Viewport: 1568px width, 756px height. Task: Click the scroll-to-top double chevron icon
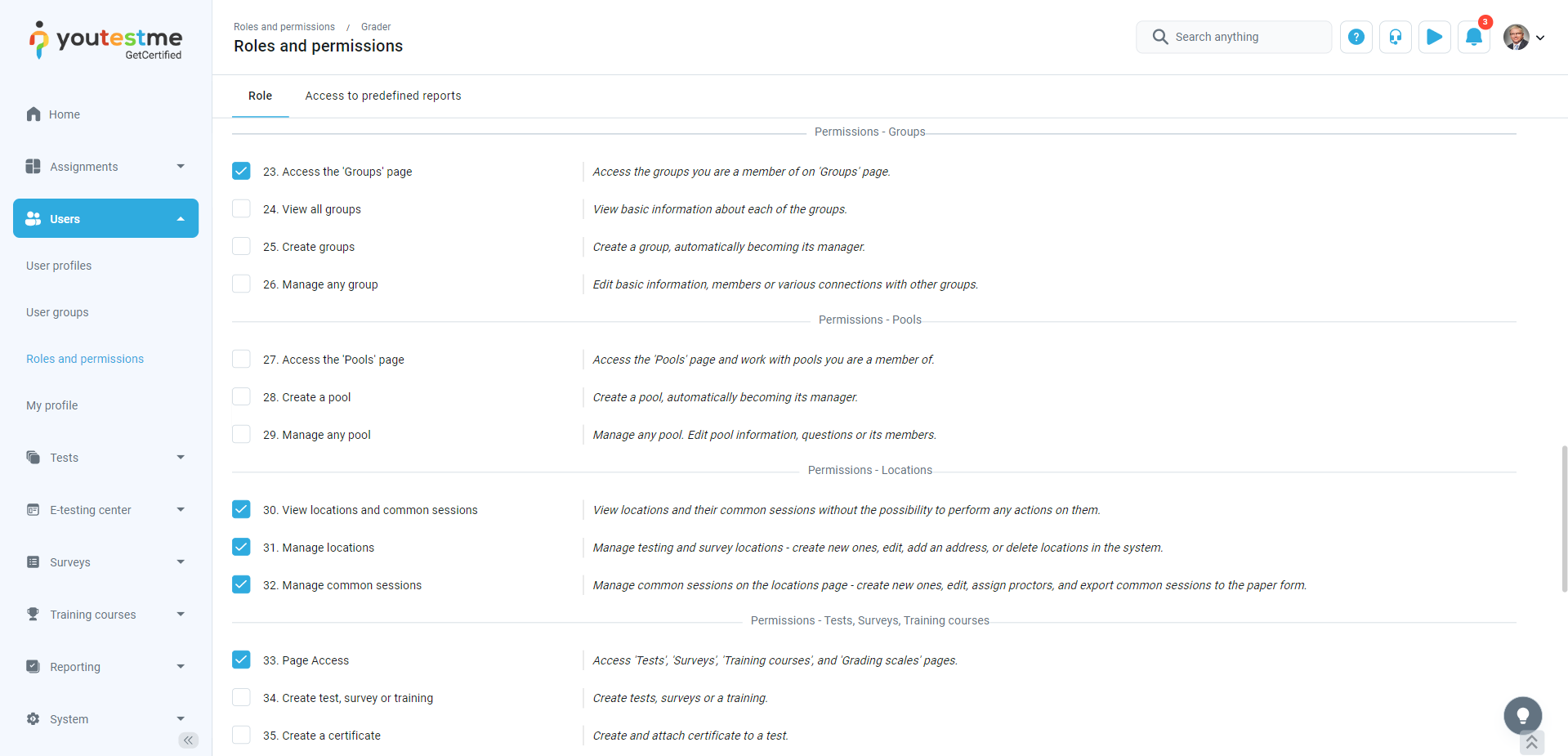pos(1531,742)
